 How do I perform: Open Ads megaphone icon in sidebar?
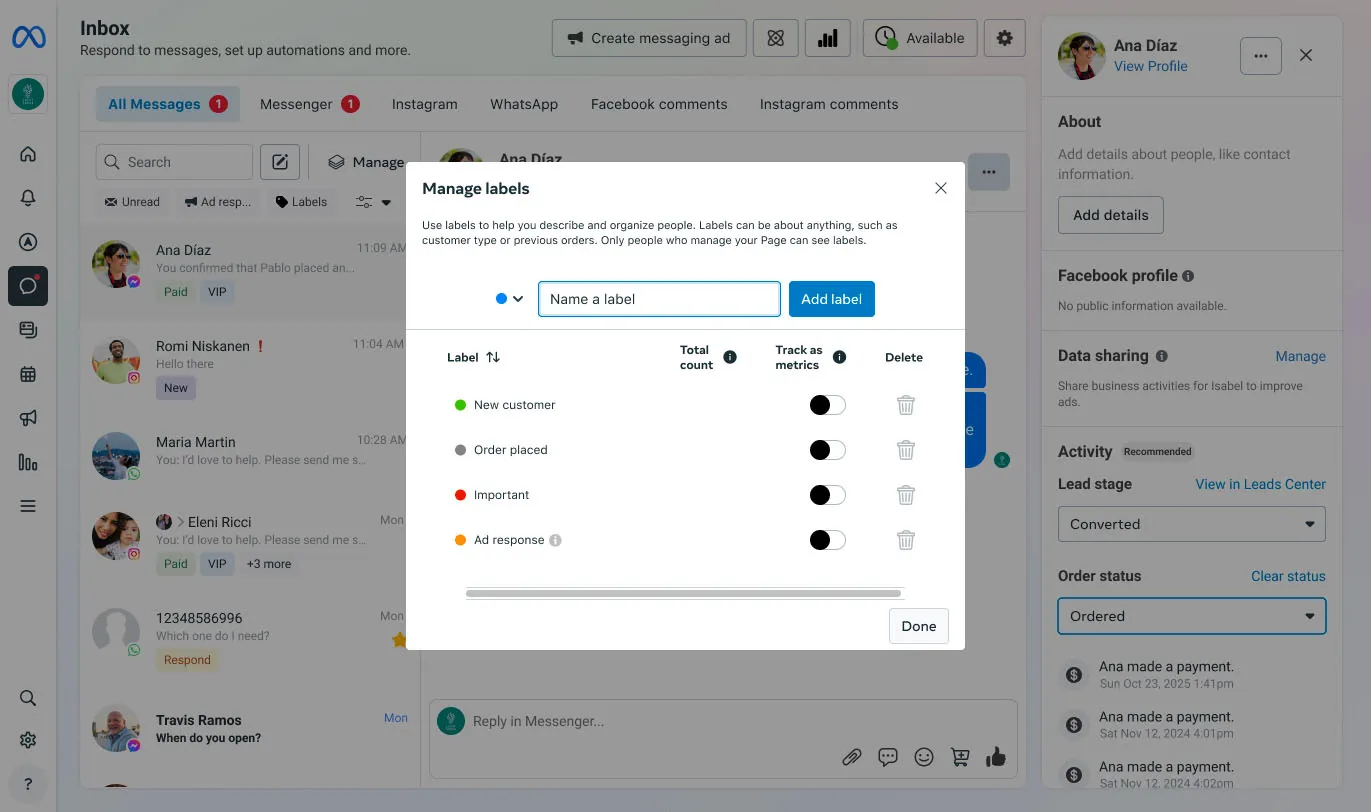coord(28,418)
